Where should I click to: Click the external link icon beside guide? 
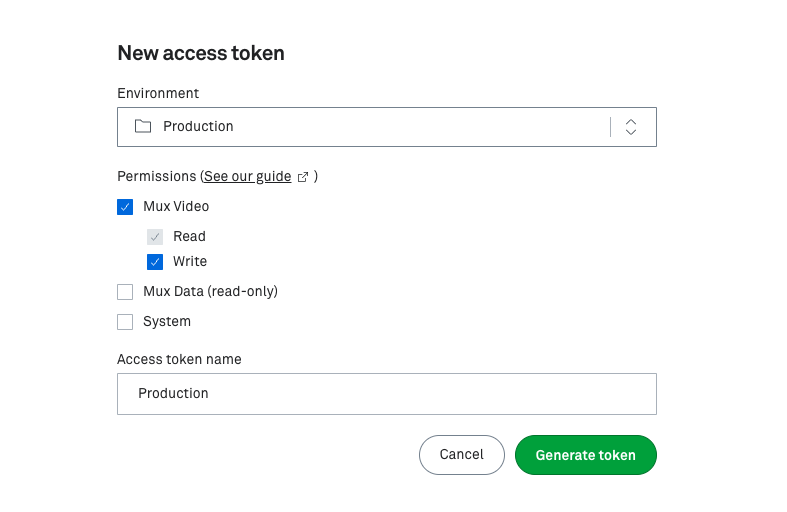click(x=303, y=177)
